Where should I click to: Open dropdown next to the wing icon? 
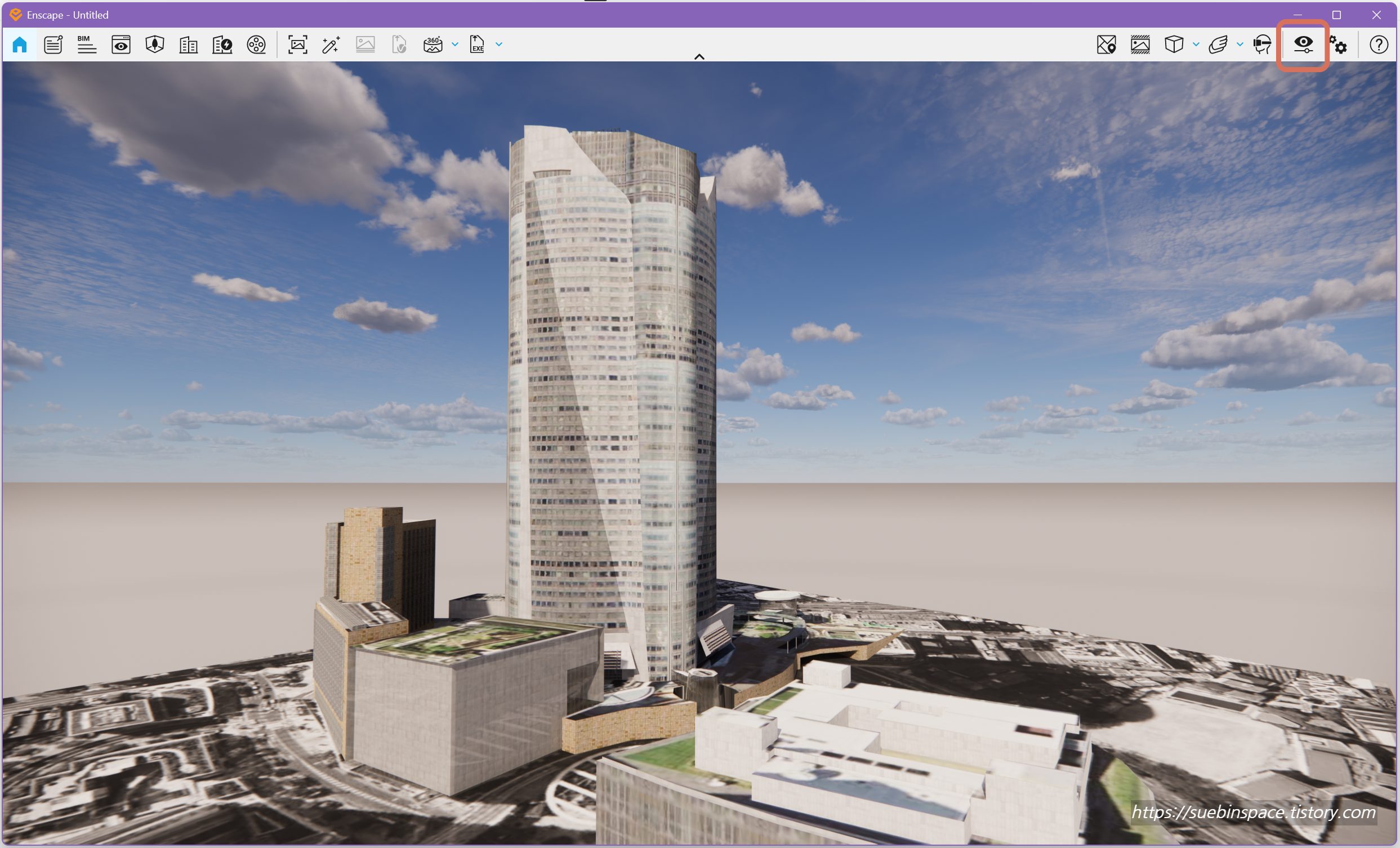point(1240,45)
